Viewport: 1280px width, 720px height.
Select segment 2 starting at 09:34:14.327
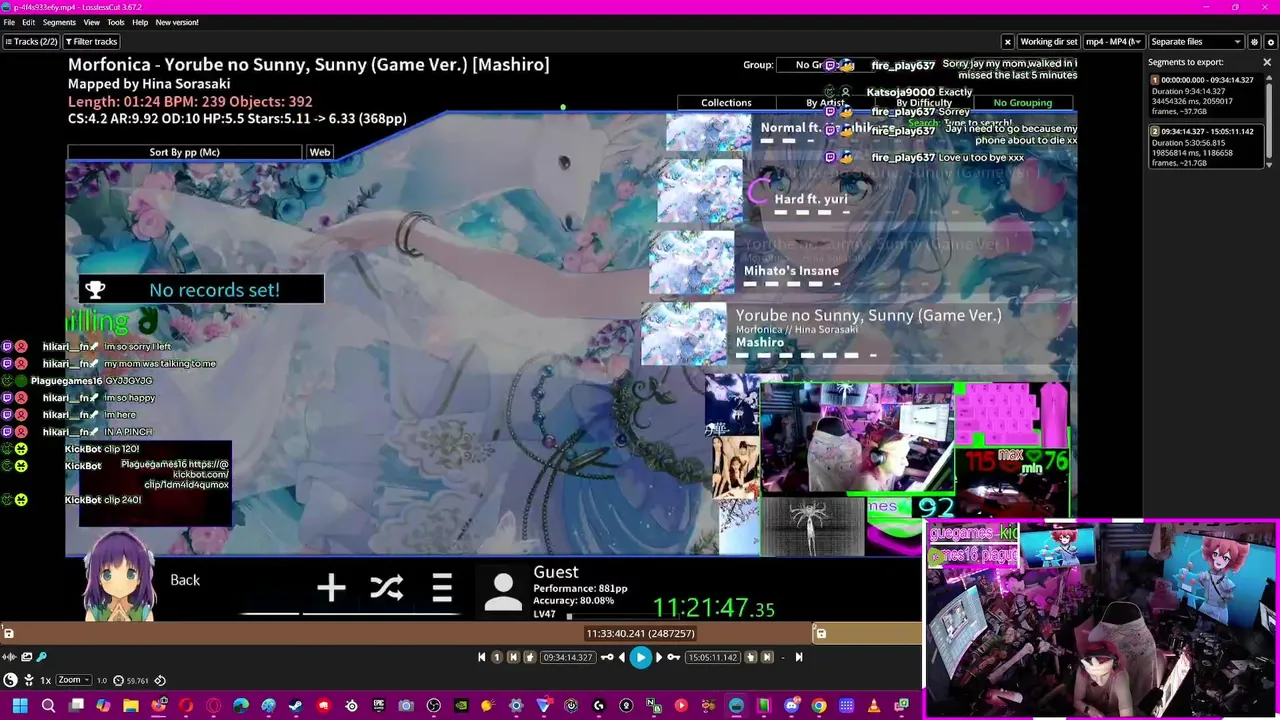pyautogui.click(x=1204, y=146)
